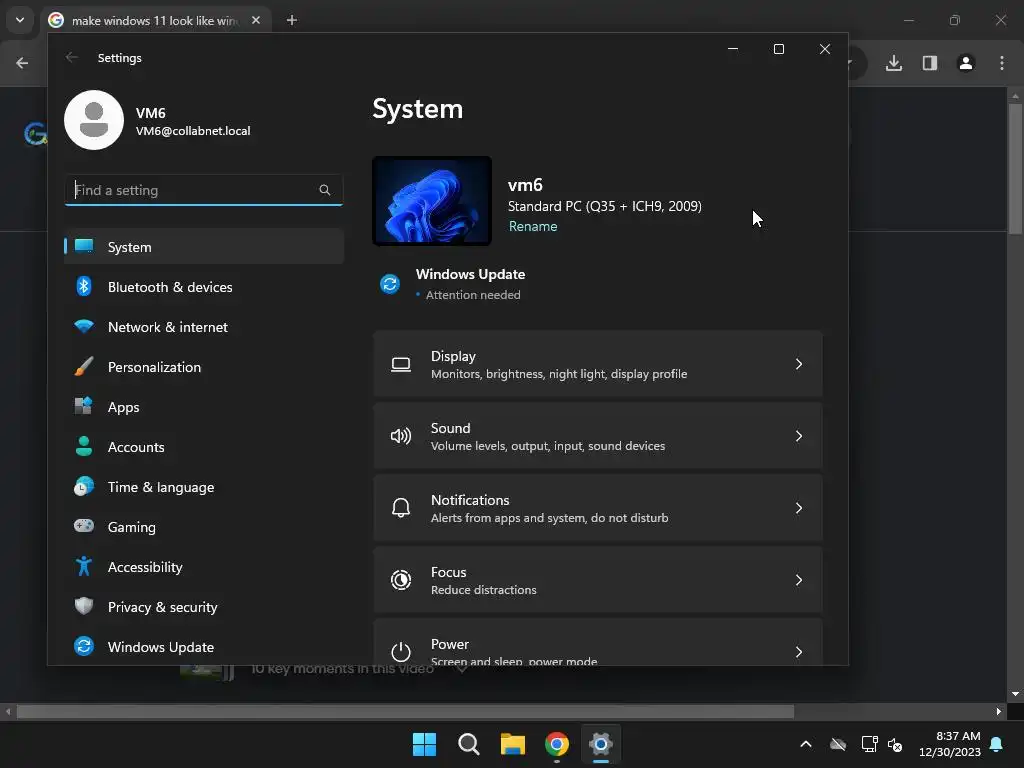
Task: Open Privacy & security label in sidebar
Action: (163, 607)
